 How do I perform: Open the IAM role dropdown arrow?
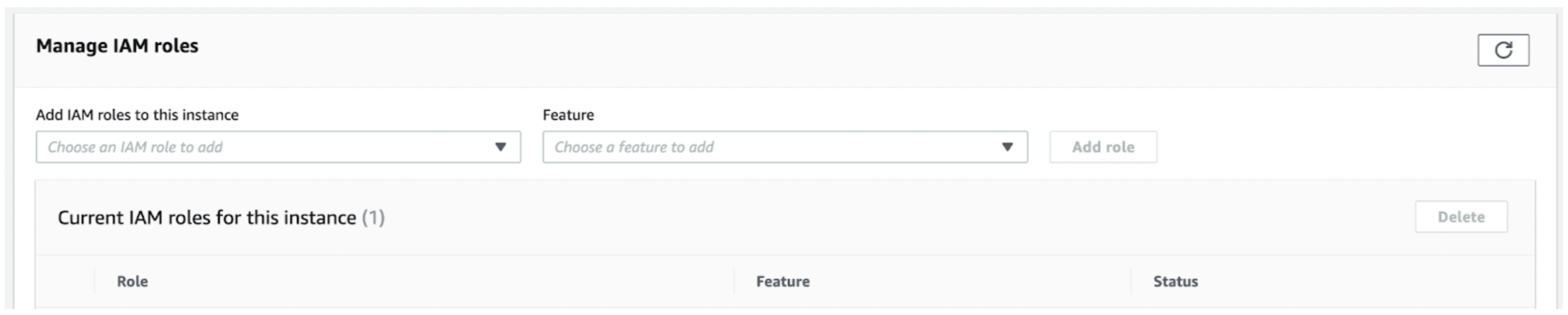coord(501,147)
